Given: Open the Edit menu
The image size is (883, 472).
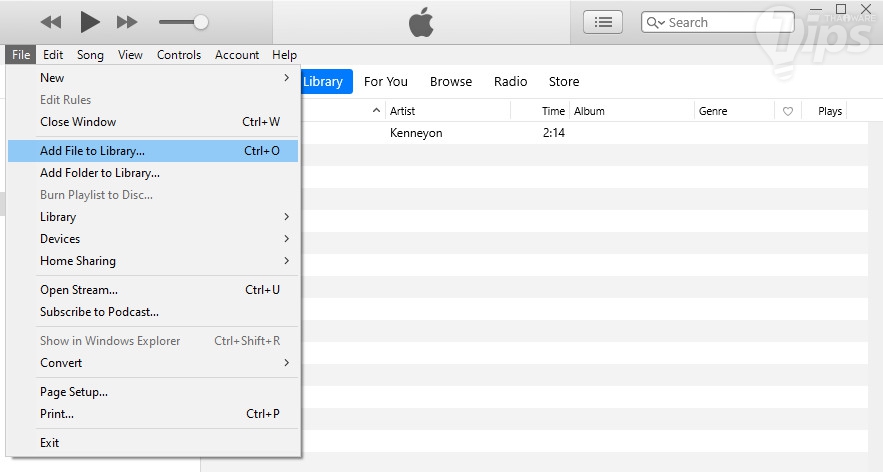Looking at the screenshot, I should pos(53,55).
